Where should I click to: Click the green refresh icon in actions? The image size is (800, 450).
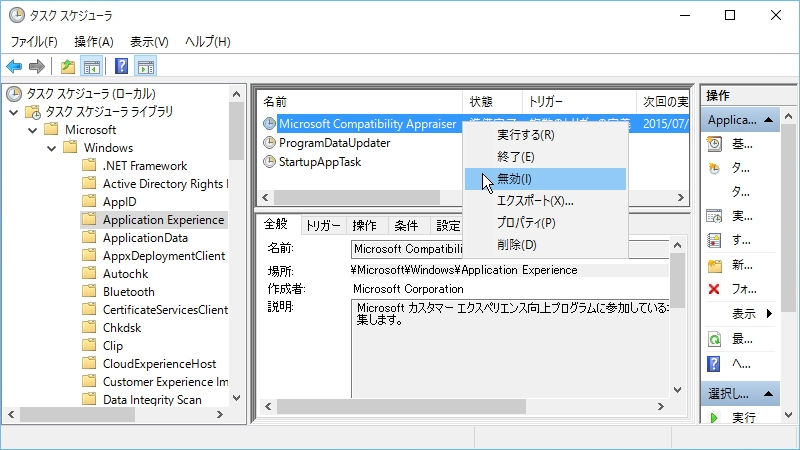pos(714,339)
